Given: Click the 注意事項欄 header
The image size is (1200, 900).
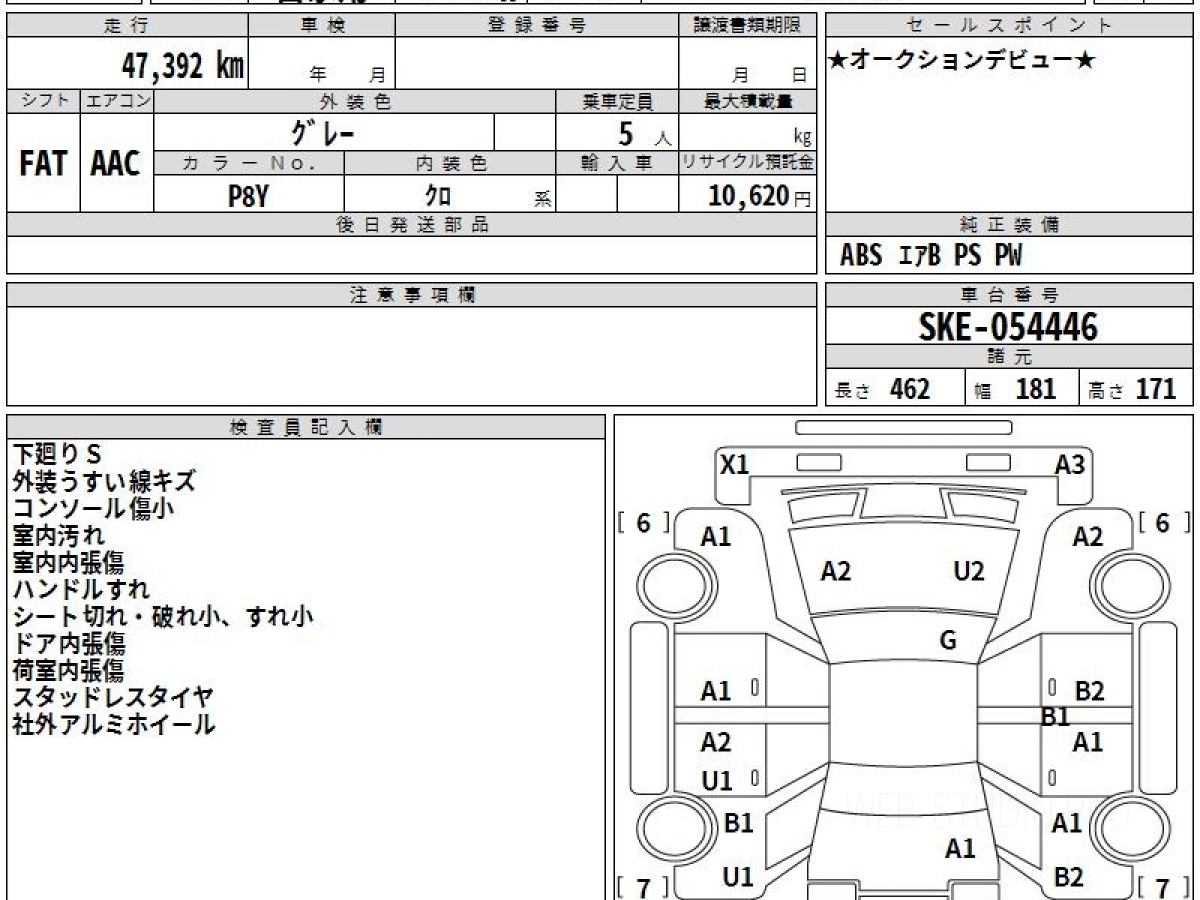Looking at the screenshot, I should coord(412,295).
